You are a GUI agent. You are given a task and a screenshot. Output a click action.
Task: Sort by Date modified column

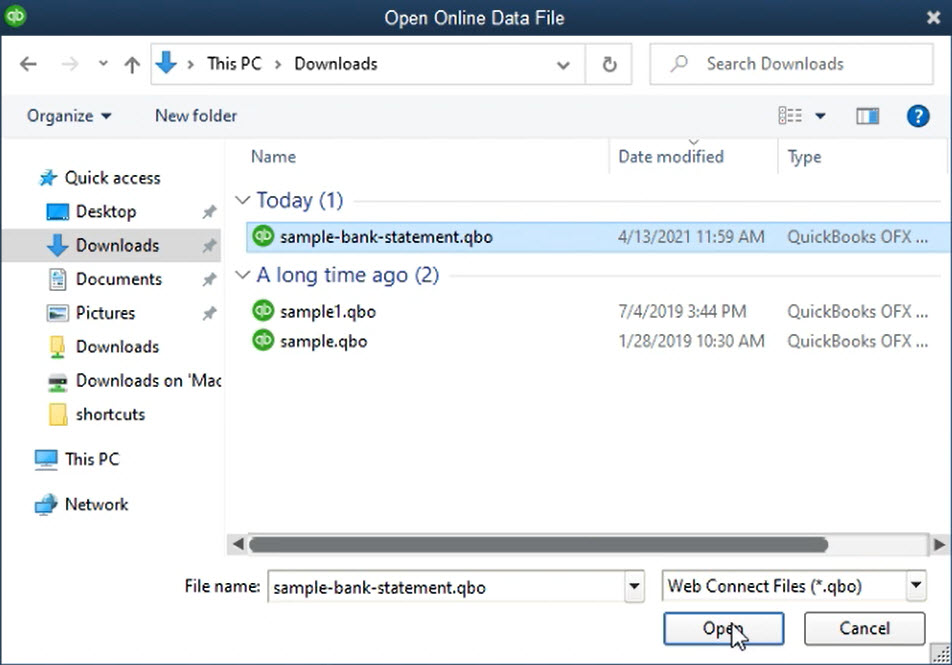coord(671,157)
